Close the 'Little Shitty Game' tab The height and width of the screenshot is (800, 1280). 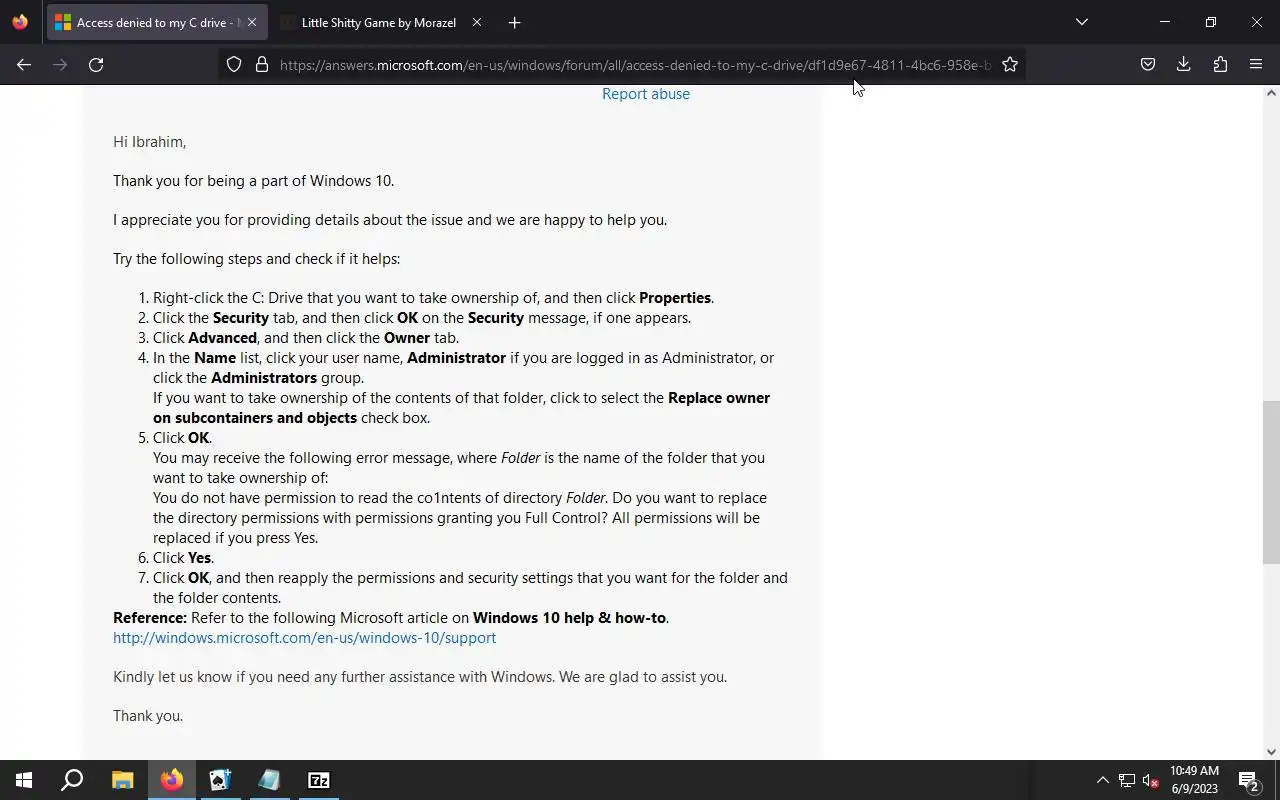click(477, 22)
